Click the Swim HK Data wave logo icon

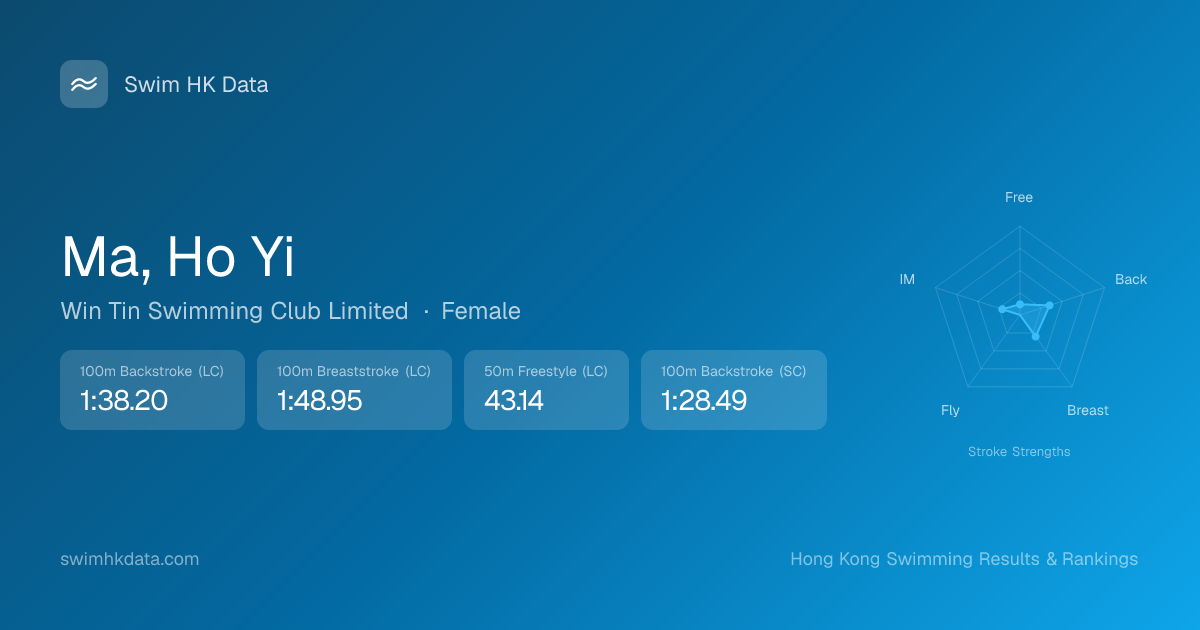tap(84, 84)
